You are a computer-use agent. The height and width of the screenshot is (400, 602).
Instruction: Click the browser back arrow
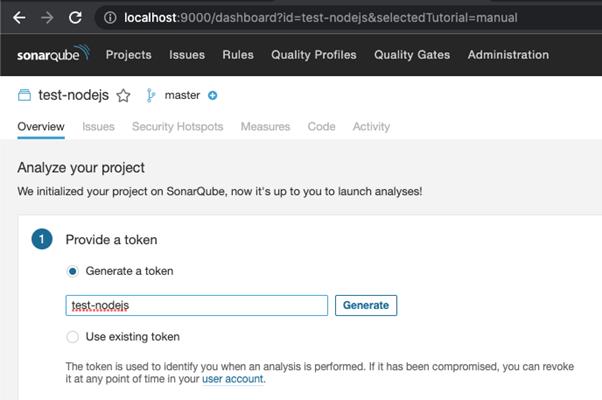19,17
